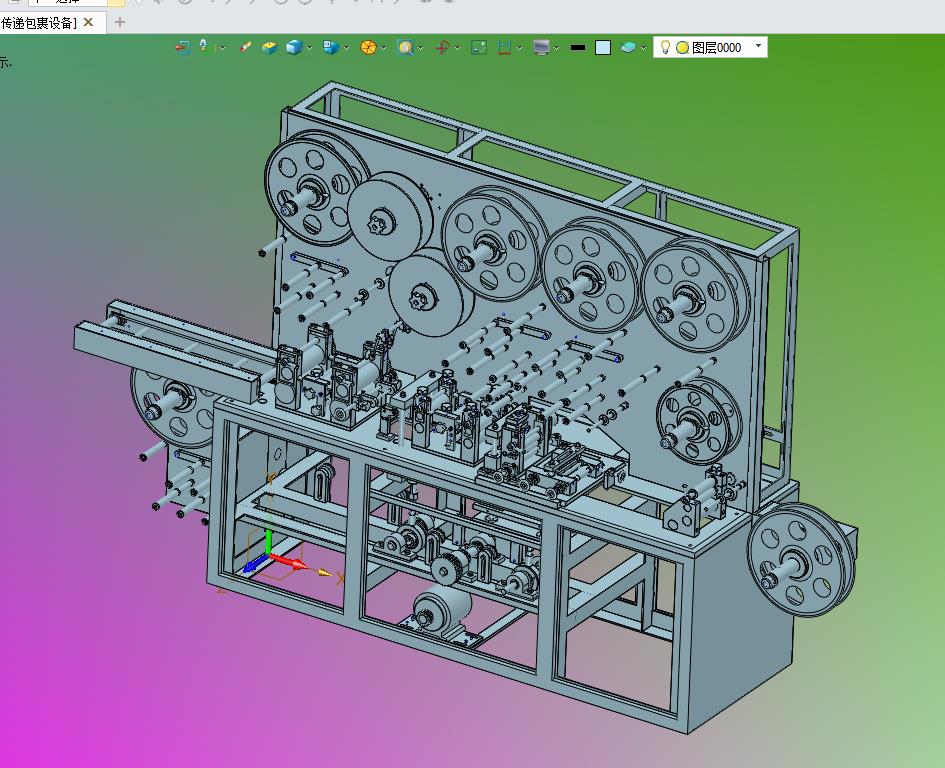Expand the red crosshair icon dropdown arrow
945x768 pixels.
click(457, 48)
